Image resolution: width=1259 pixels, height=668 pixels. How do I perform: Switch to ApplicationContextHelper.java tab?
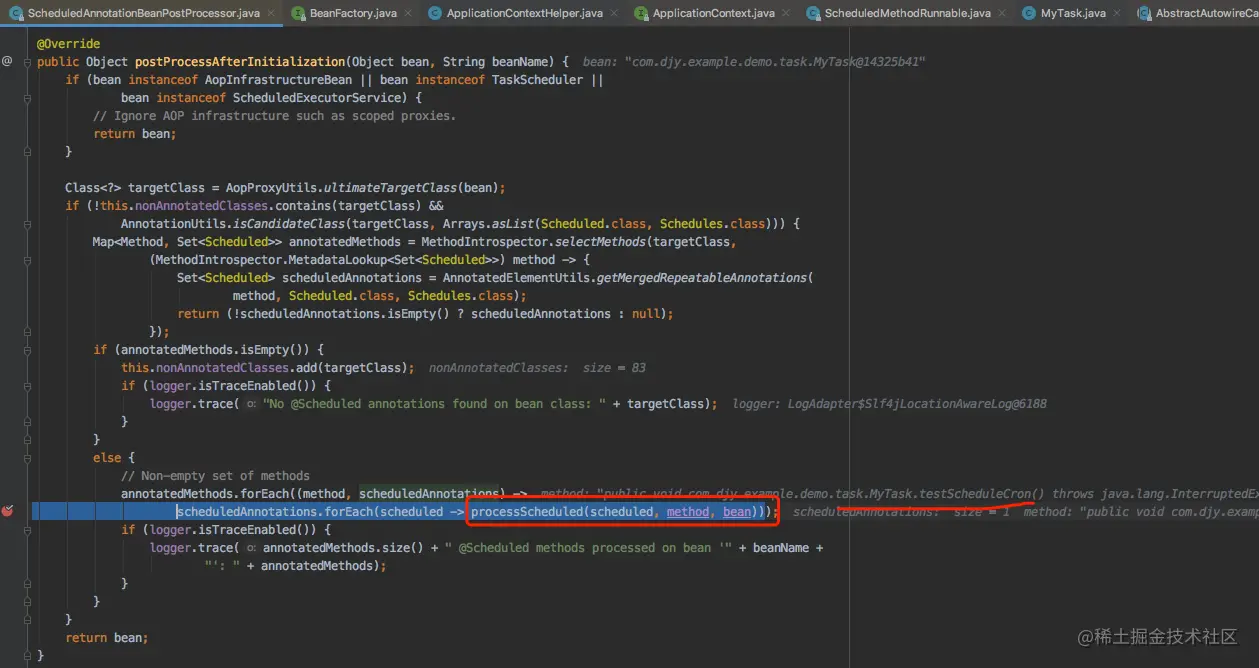click(524, 13)
